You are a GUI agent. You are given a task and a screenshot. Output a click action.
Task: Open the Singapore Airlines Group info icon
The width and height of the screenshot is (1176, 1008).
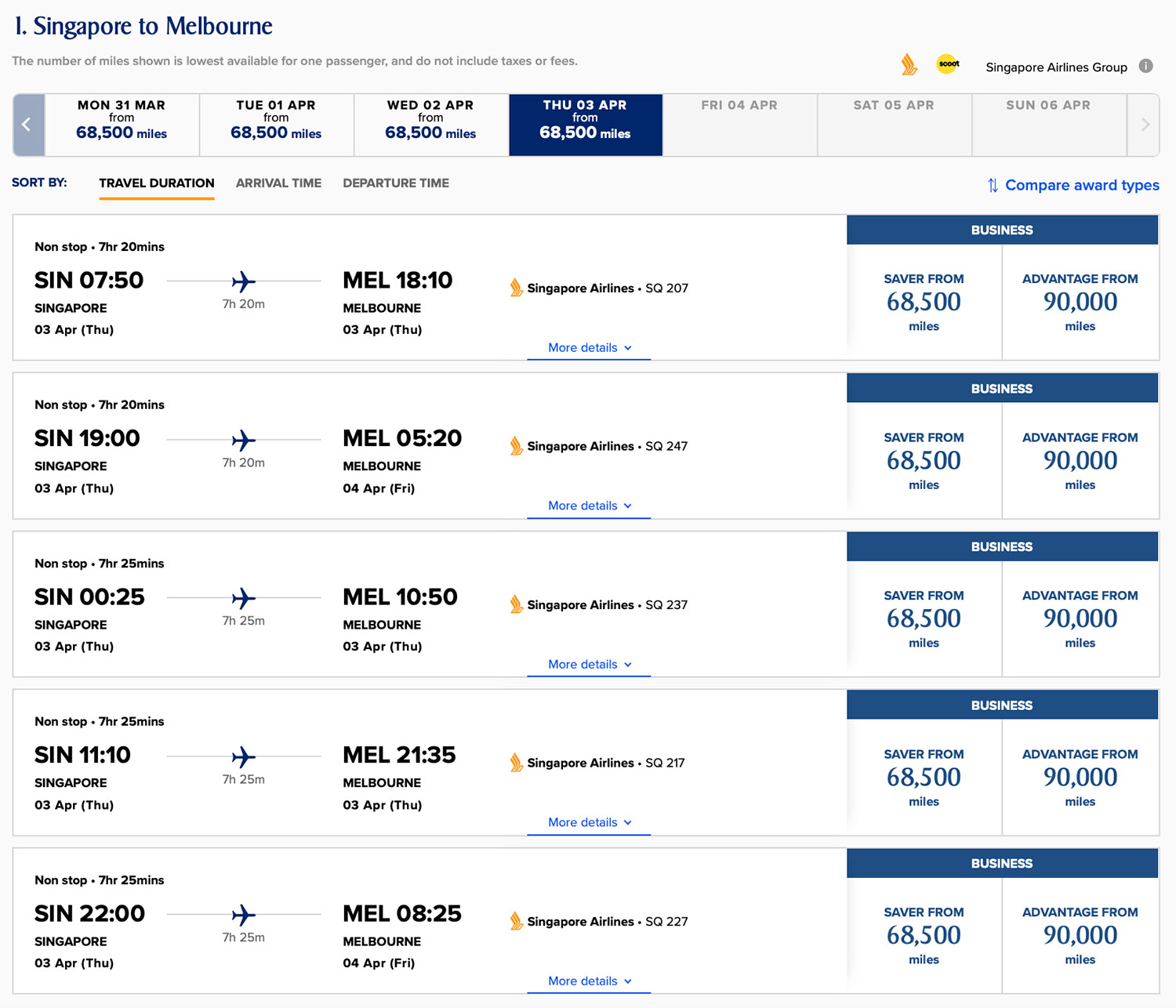[x=1145, y=67]
